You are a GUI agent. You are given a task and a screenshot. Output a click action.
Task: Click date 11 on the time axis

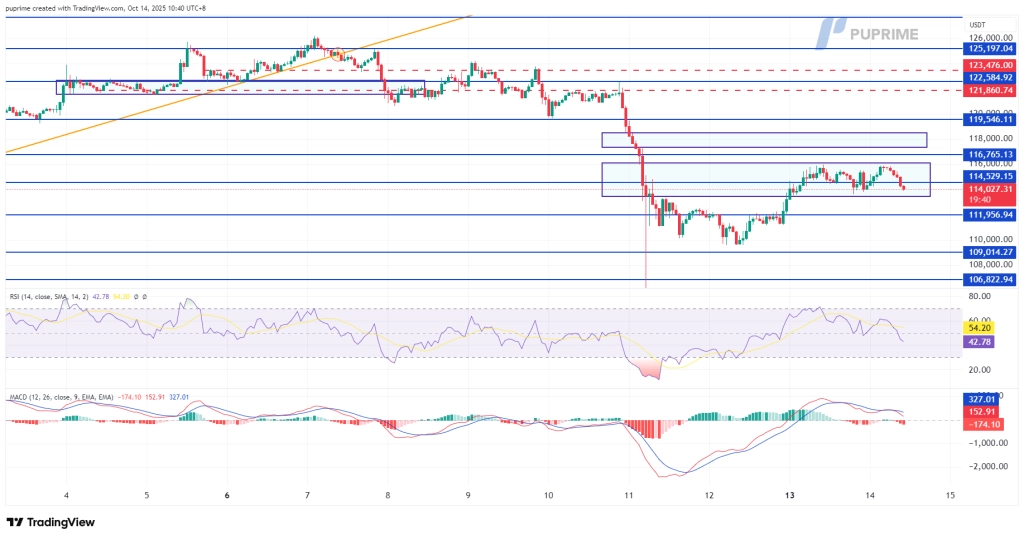[628, 495]
